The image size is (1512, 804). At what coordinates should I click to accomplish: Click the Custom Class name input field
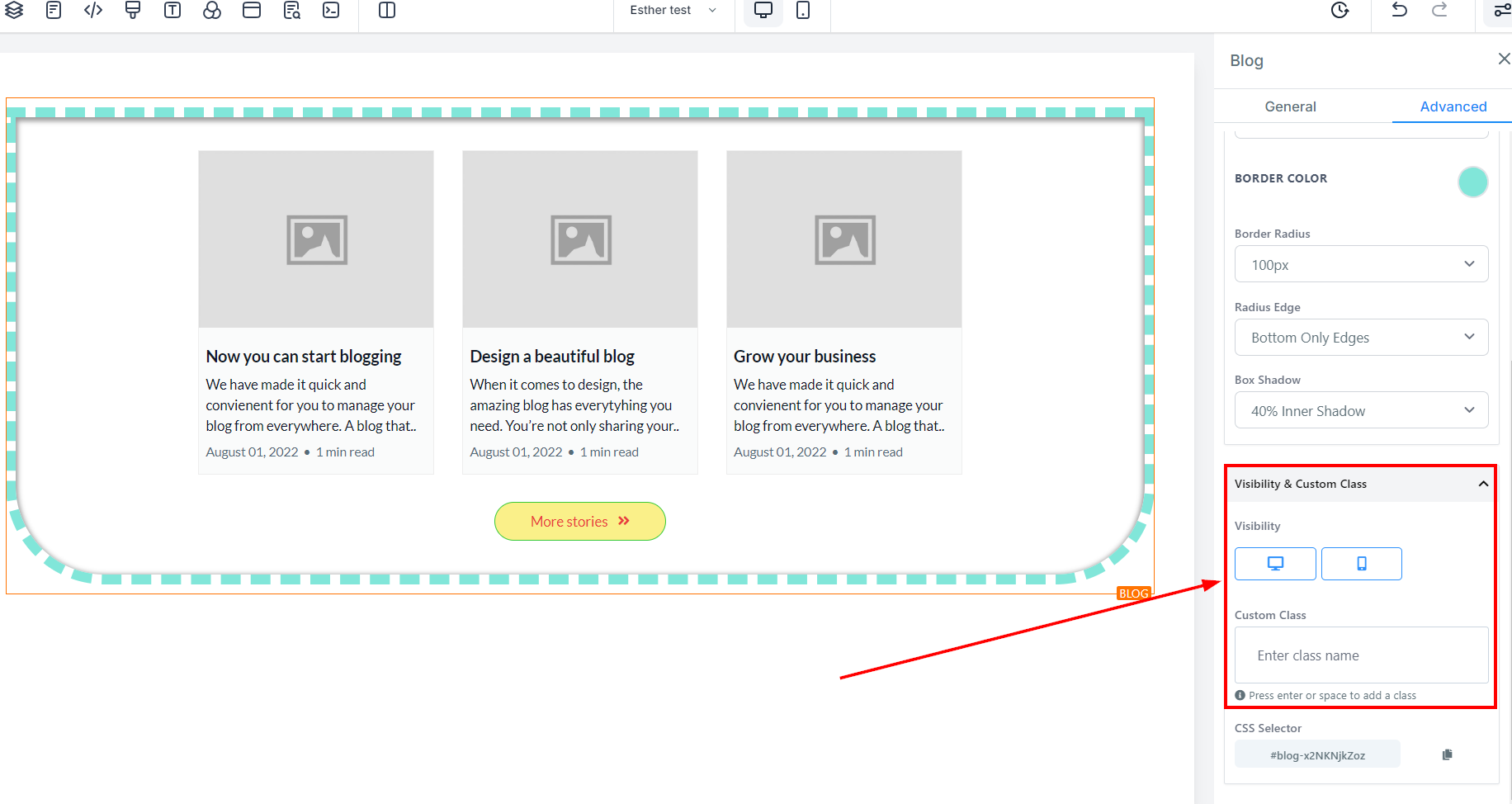click(1361, 655)
